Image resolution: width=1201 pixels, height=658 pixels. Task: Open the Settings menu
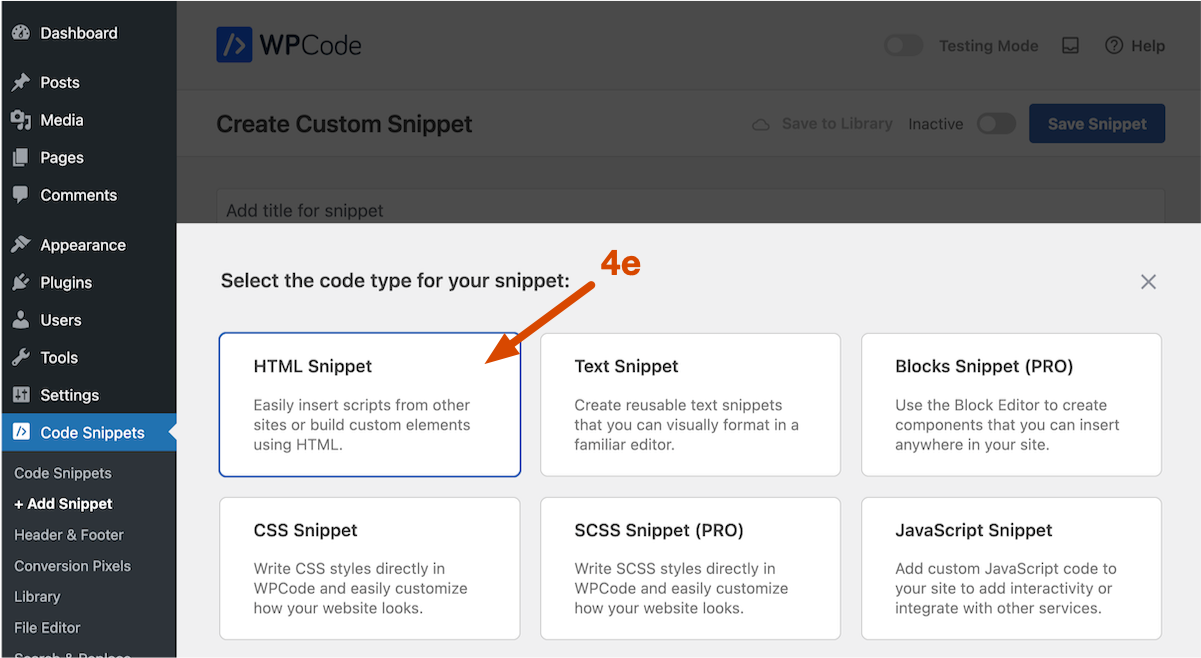pos(70,395)
